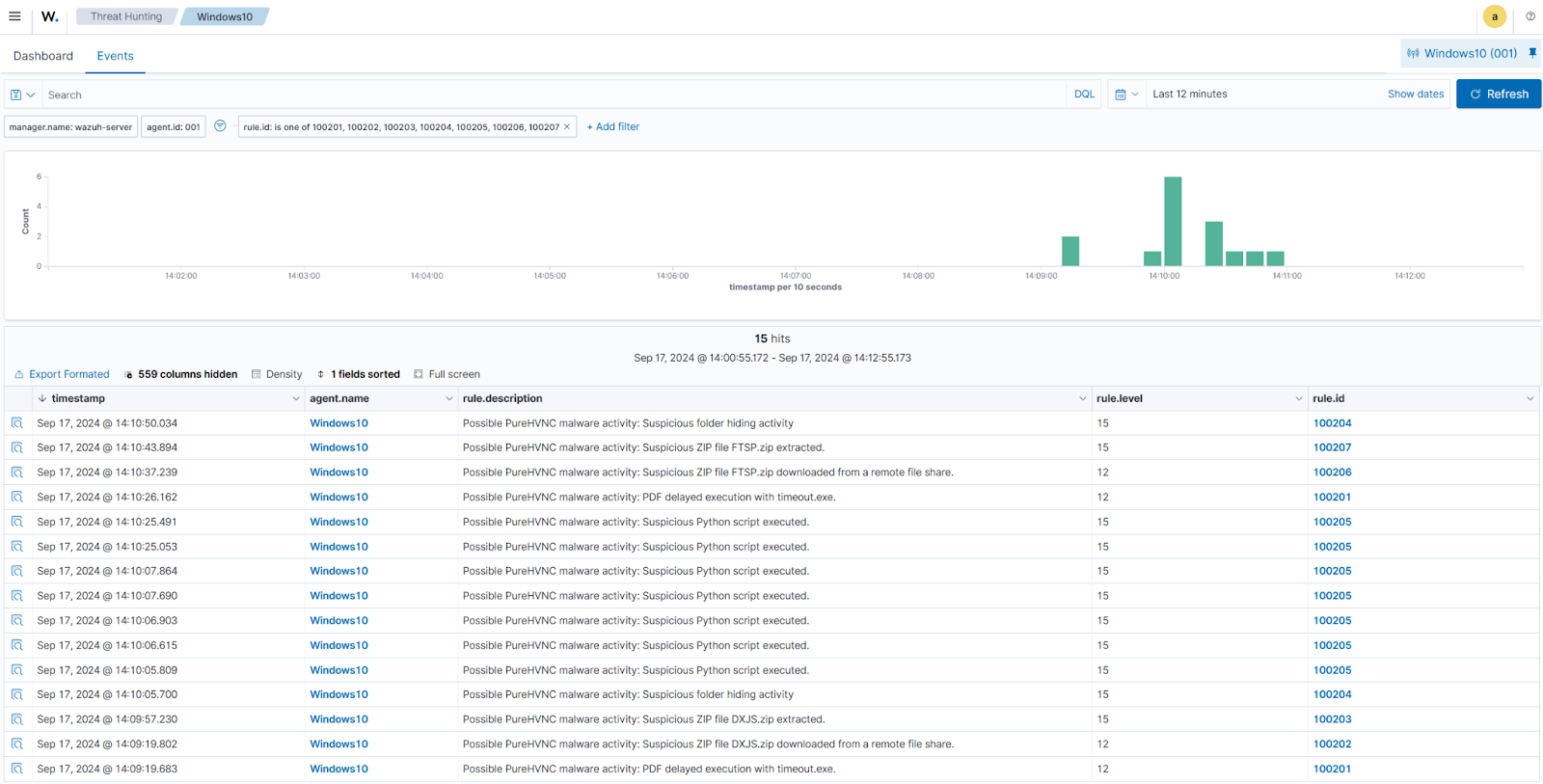1543x784 pixels.
Task: Inspect event at 14:10:06.615
Action: (17, 645)
